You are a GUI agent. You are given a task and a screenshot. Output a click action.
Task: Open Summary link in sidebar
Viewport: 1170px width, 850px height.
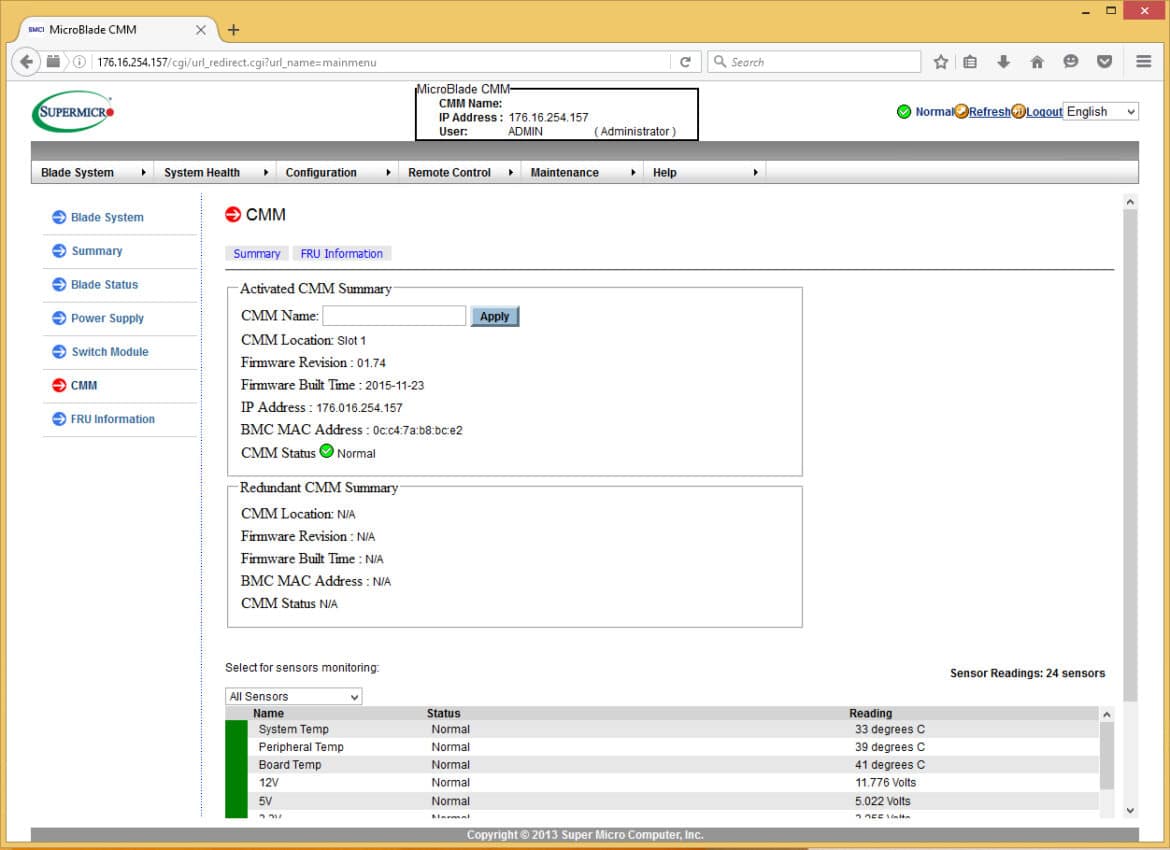(x=97, y=251)
